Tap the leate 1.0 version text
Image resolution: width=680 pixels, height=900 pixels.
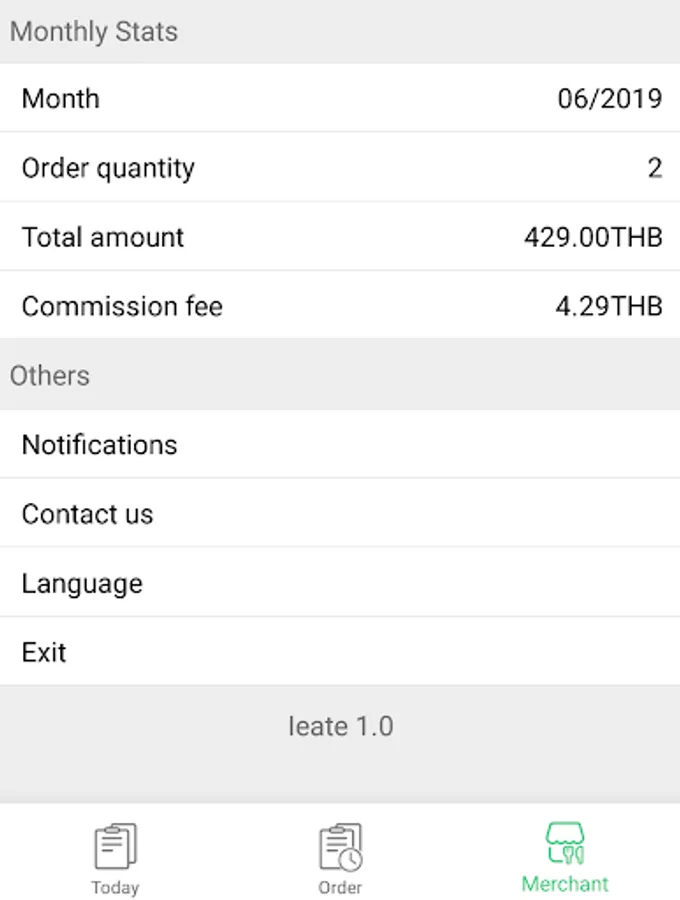(341, 726)
